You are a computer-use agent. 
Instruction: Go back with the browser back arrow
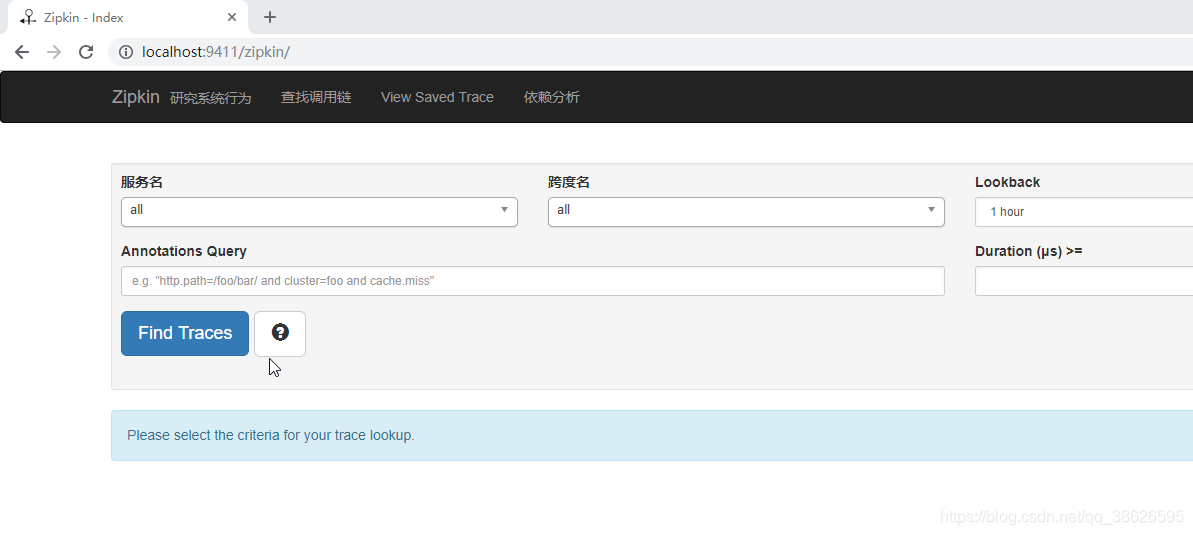22,52
